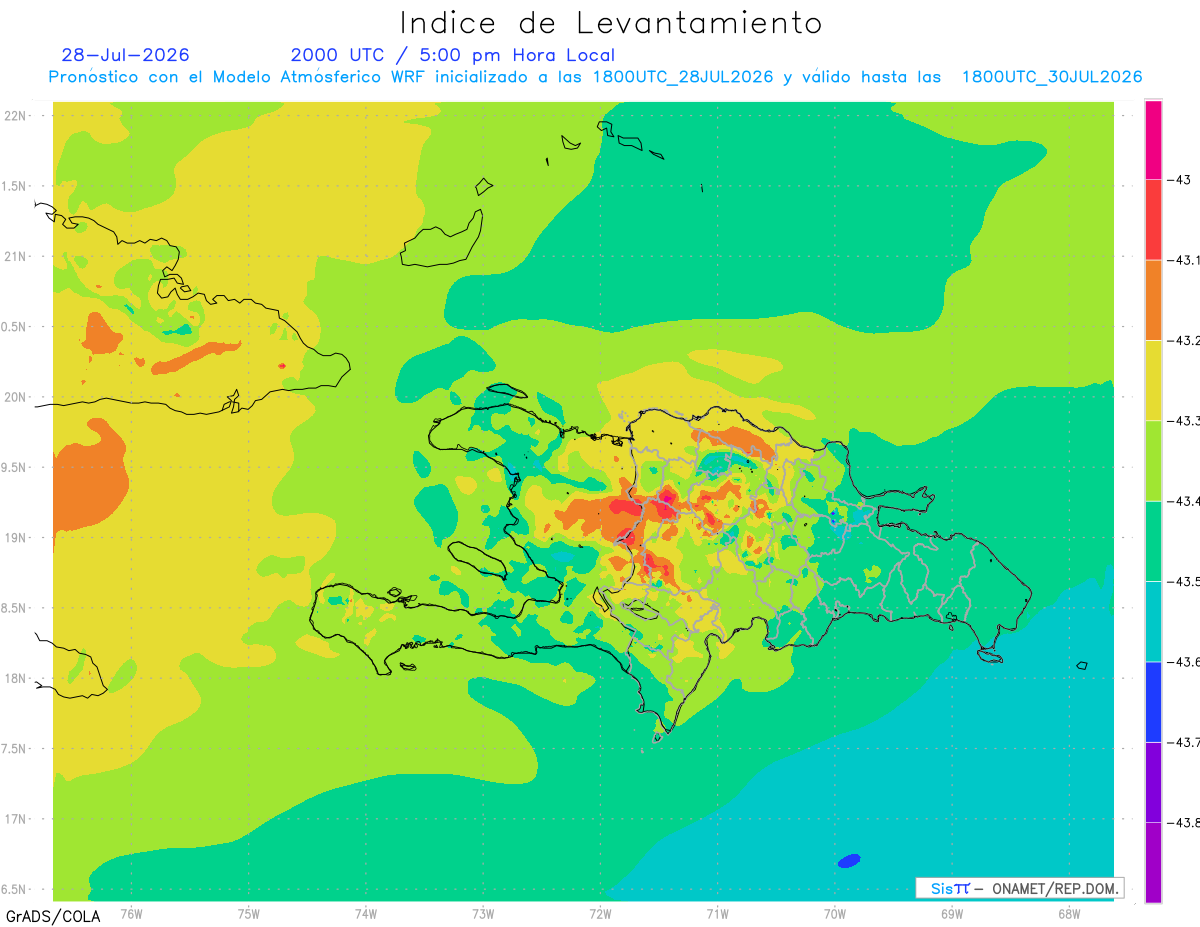Click the '76W' longitude label
The height and width of the screenshot is (927, 1200).
131,913
